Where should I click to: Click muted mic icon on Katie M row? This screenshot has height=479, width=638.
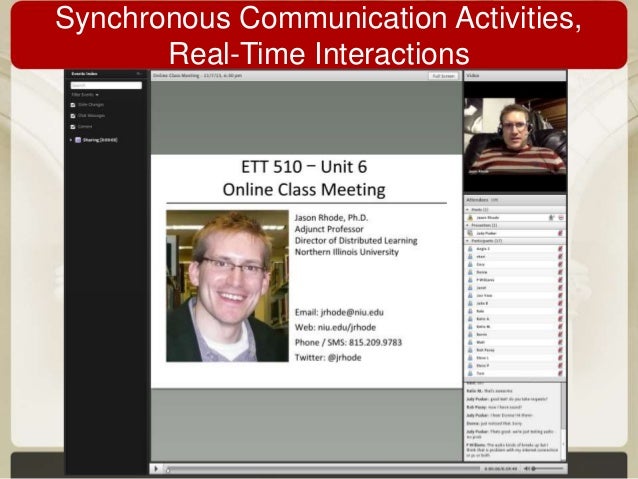click(x=560, y=327)
